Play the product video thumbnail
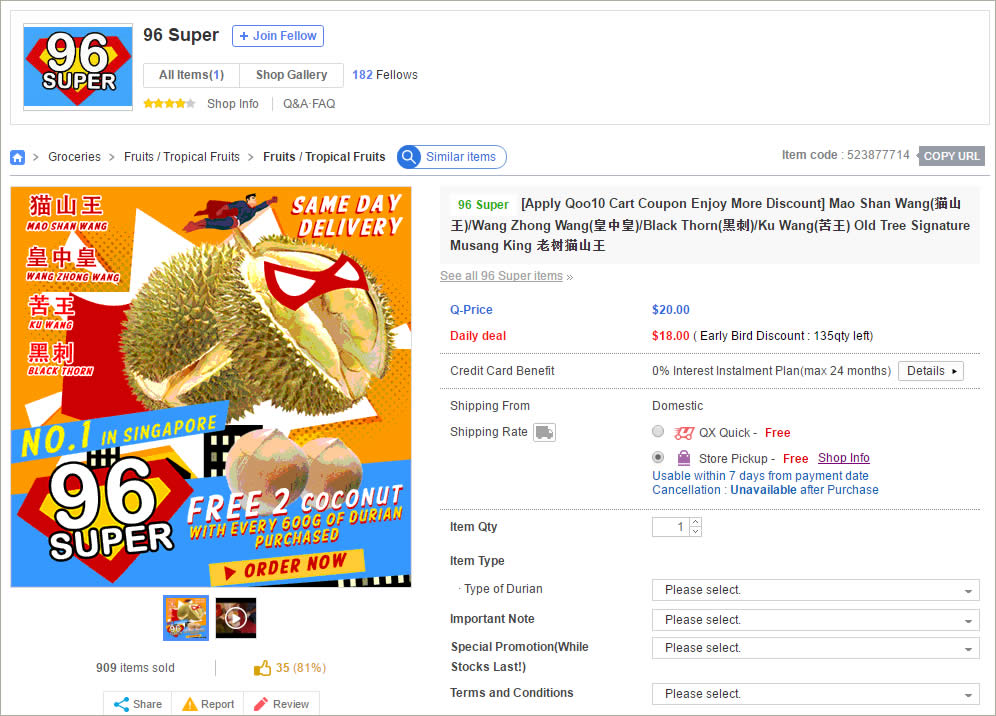Image resolution: width=996 pixels, height=716 pixels. click(x=236, y=618)
